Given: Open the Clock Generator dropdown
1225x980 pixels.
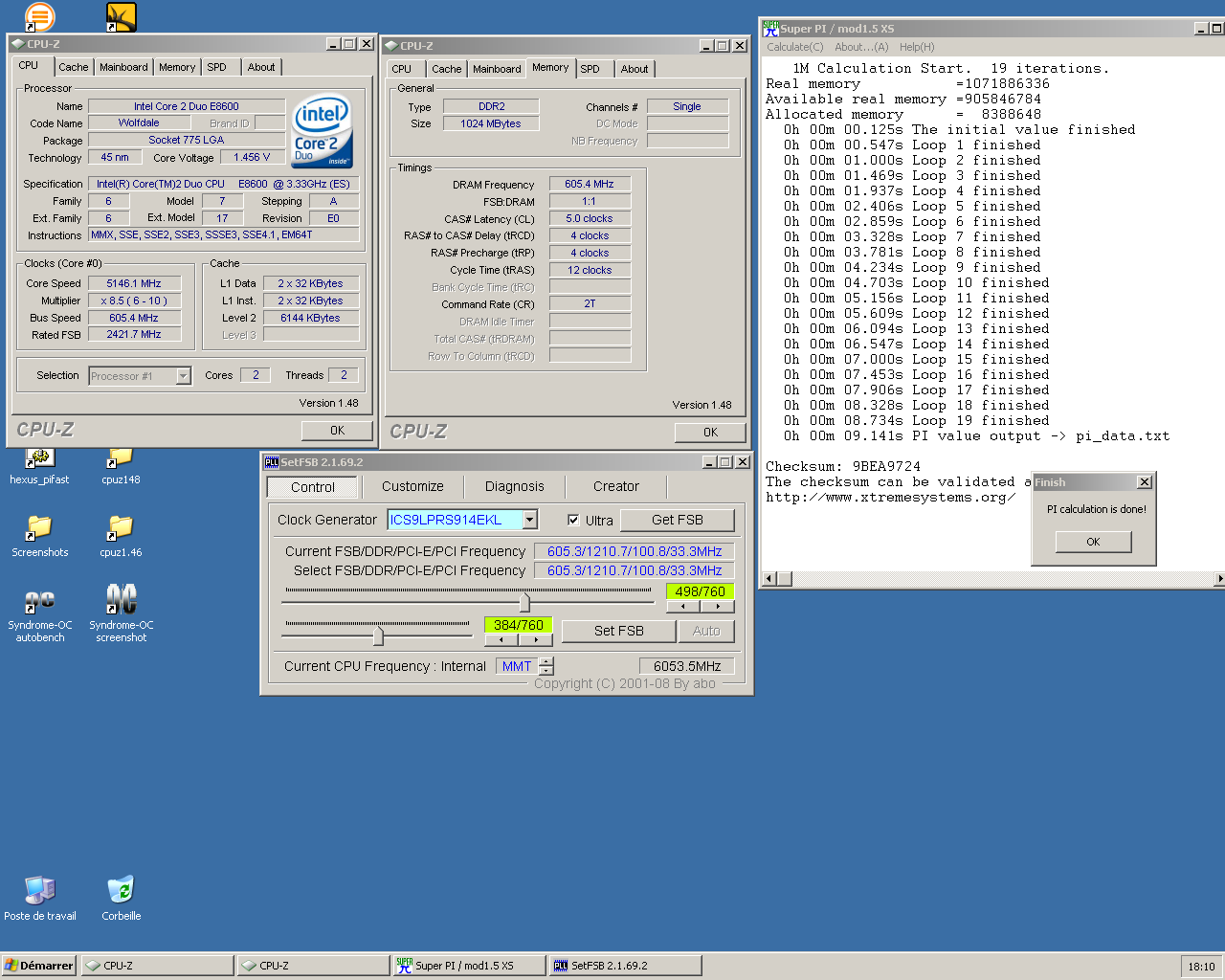Looking at the screenshot, I should pos(530,520).
